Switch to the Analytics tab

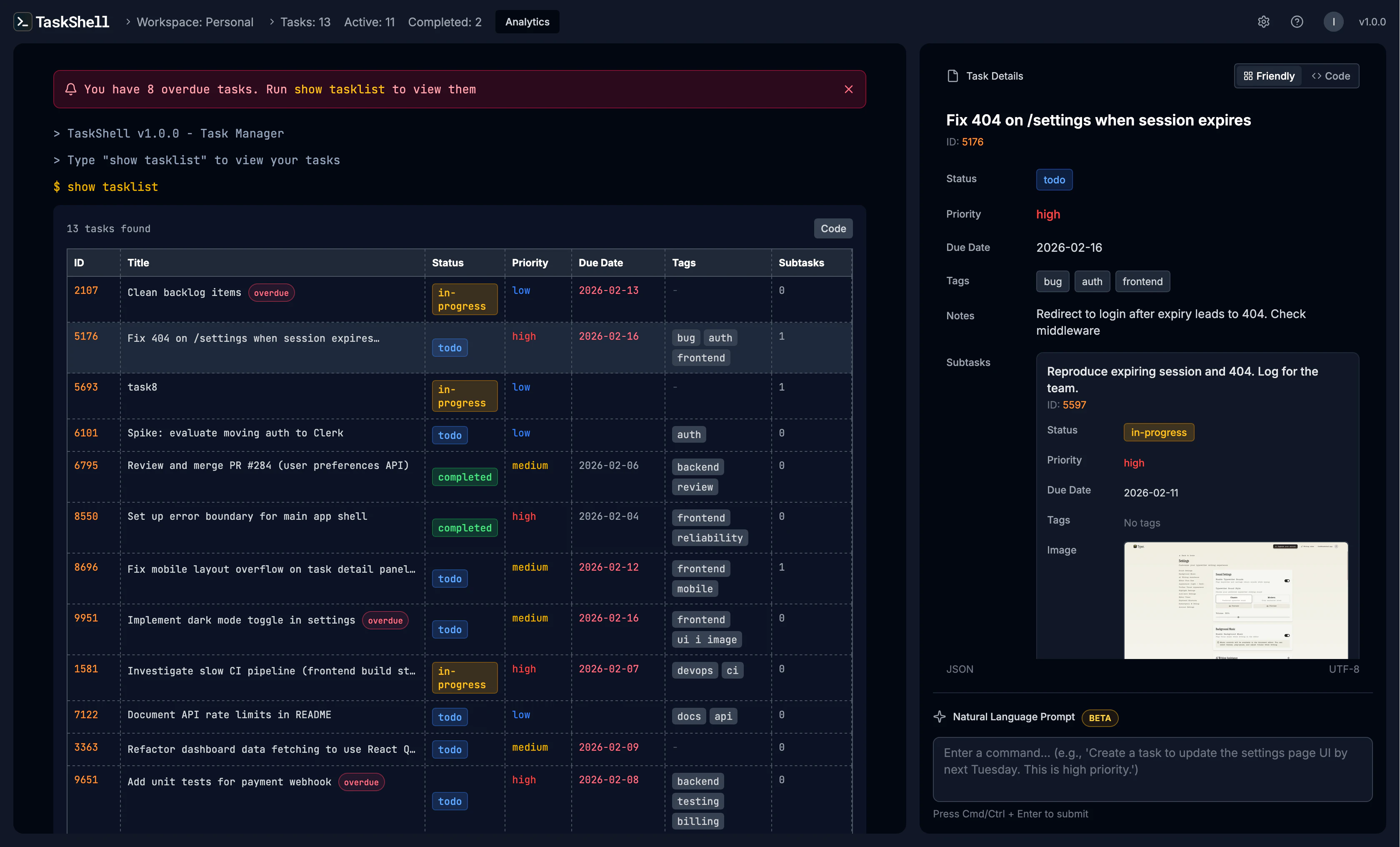(x=527, y=22)
